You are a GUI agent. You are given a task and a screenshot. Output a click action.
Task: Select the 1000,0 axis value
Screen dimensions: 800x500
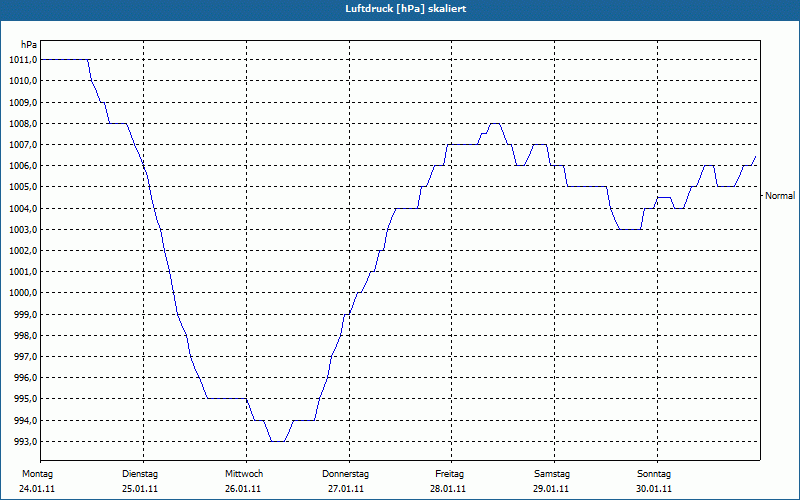[23, 293]
